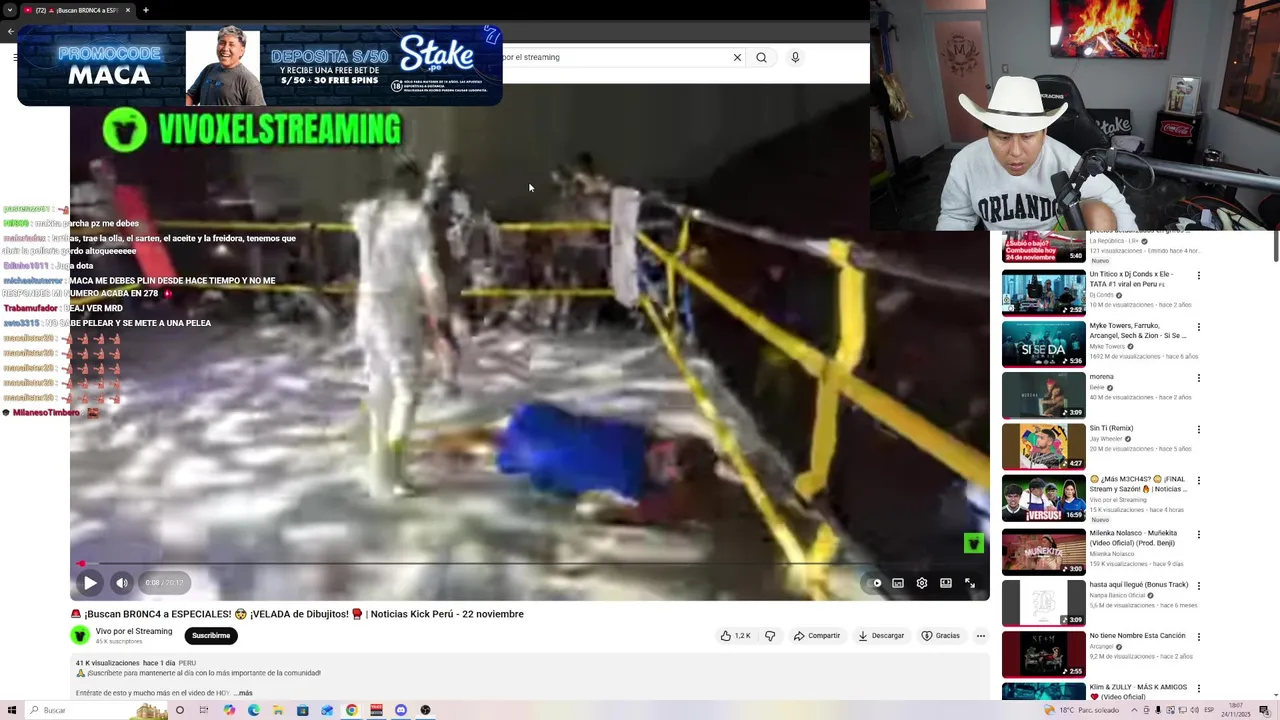Click the Suscribirme button
The height and width of the screenshot is (720, 1280).
pos(211,636)
